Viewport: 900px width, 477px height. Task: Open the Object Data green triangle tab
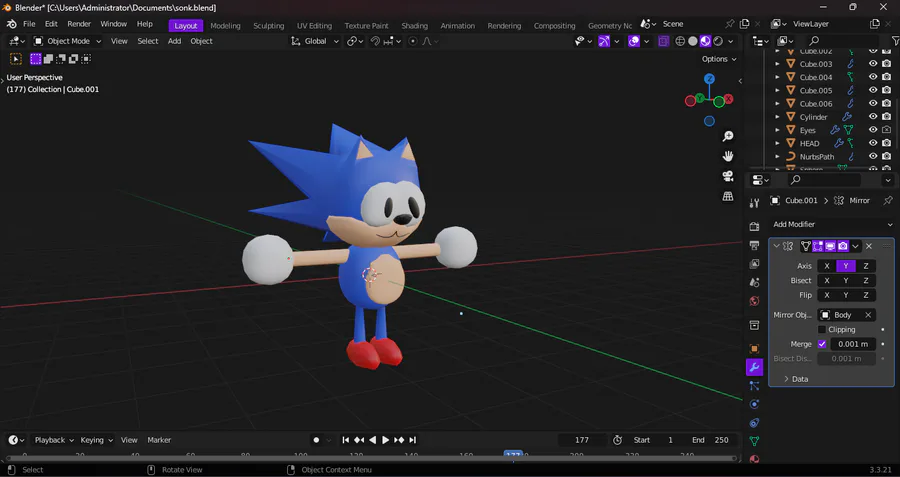click(754, 441)
